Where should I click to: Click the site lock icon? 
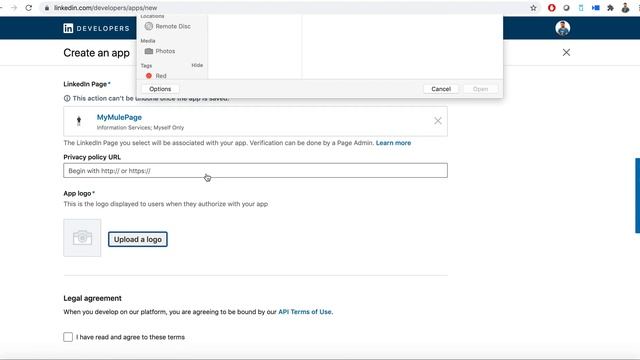click(x=47, y=8)
